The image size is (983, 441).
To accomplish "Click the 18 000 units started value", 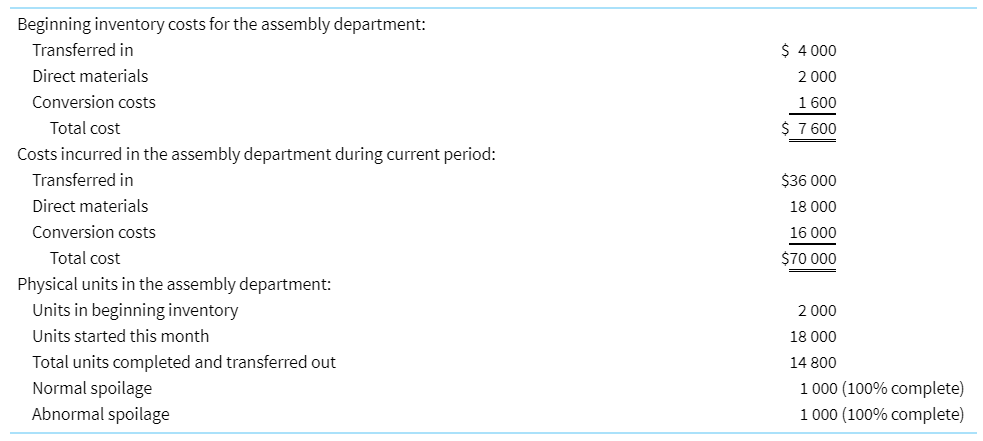I will tap(813, 337).
